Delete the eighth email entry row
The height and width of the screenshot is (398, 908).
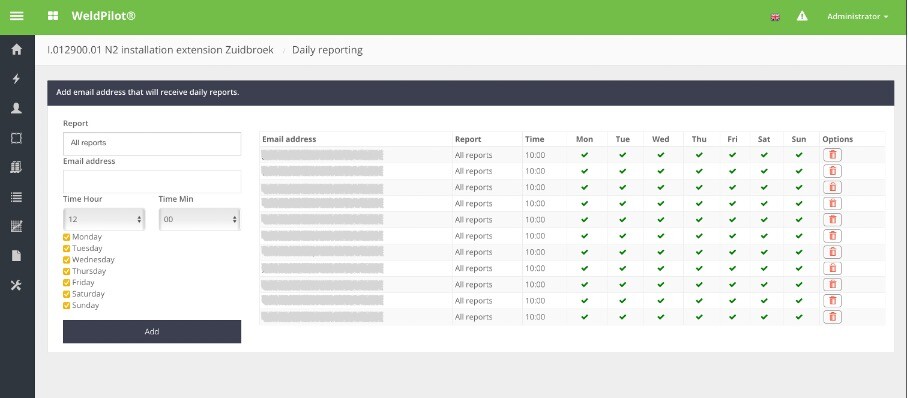(832, 268)
